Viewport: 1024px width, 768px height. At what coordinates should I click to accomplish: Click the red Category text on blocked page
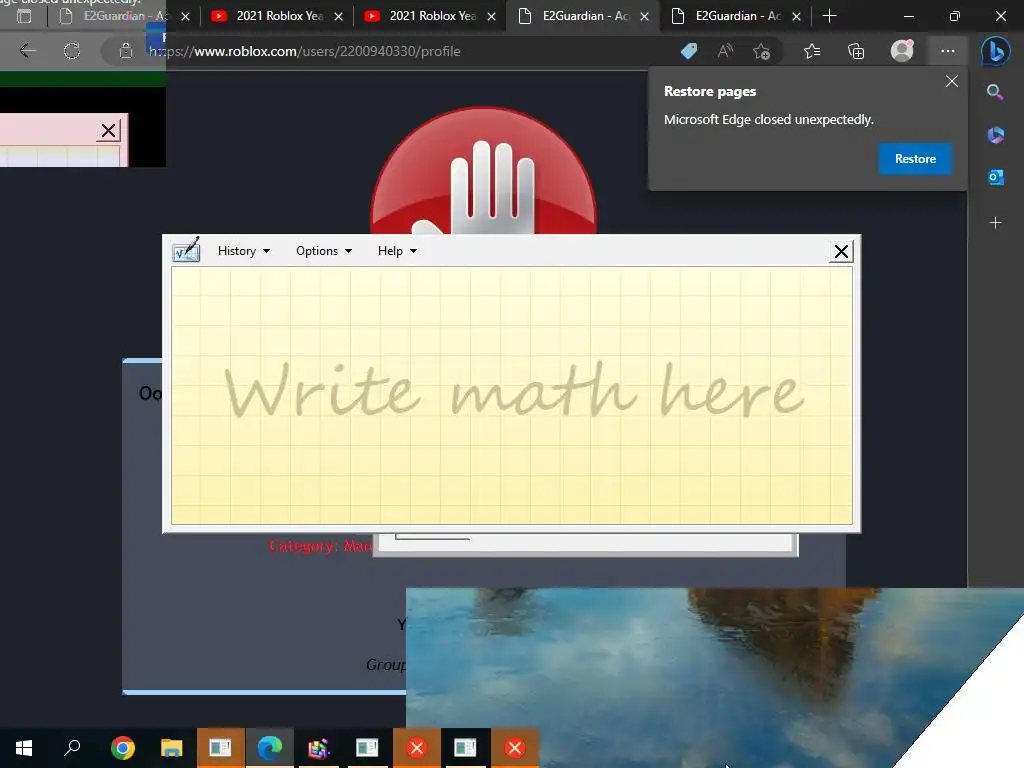point(321,546)
